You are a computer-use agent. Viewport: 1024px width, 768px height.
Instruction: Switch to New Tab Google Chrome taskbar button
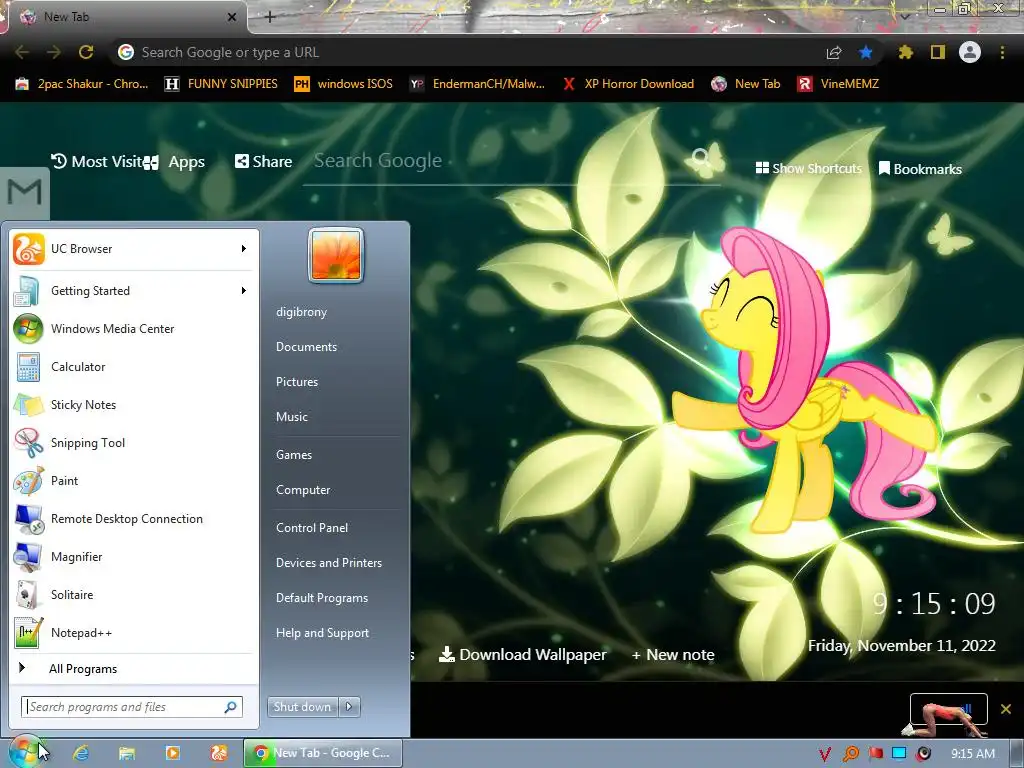(323, 753)
